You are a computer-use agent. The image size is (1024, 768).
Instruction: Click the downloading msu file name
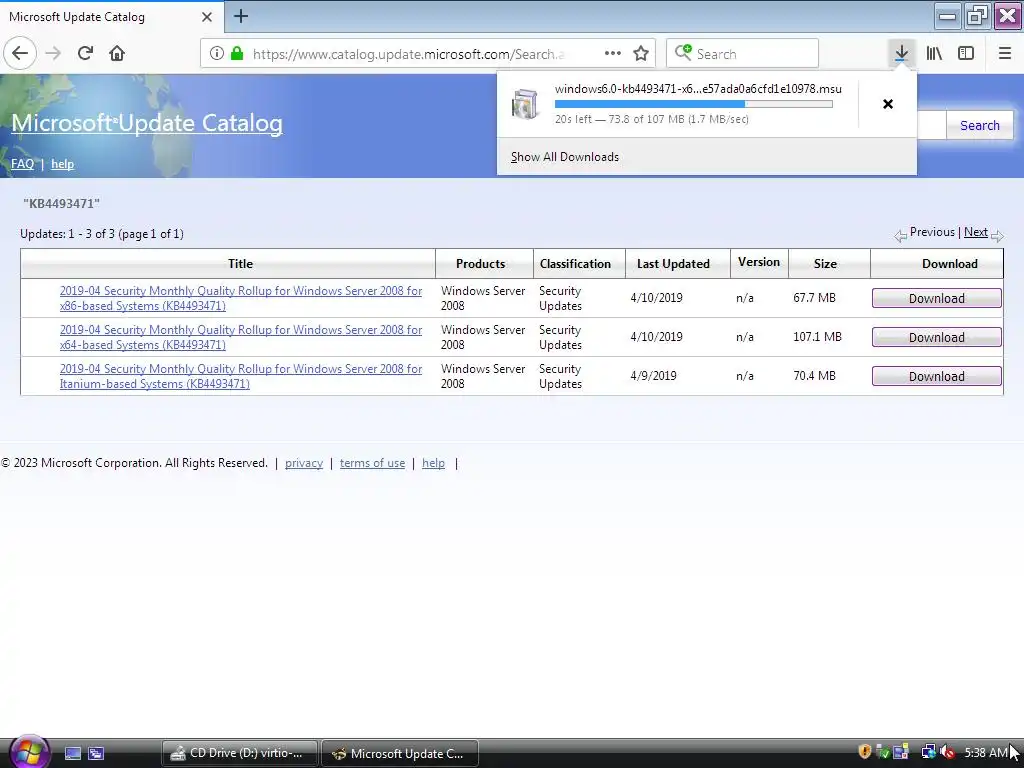(x=698, y=89)
